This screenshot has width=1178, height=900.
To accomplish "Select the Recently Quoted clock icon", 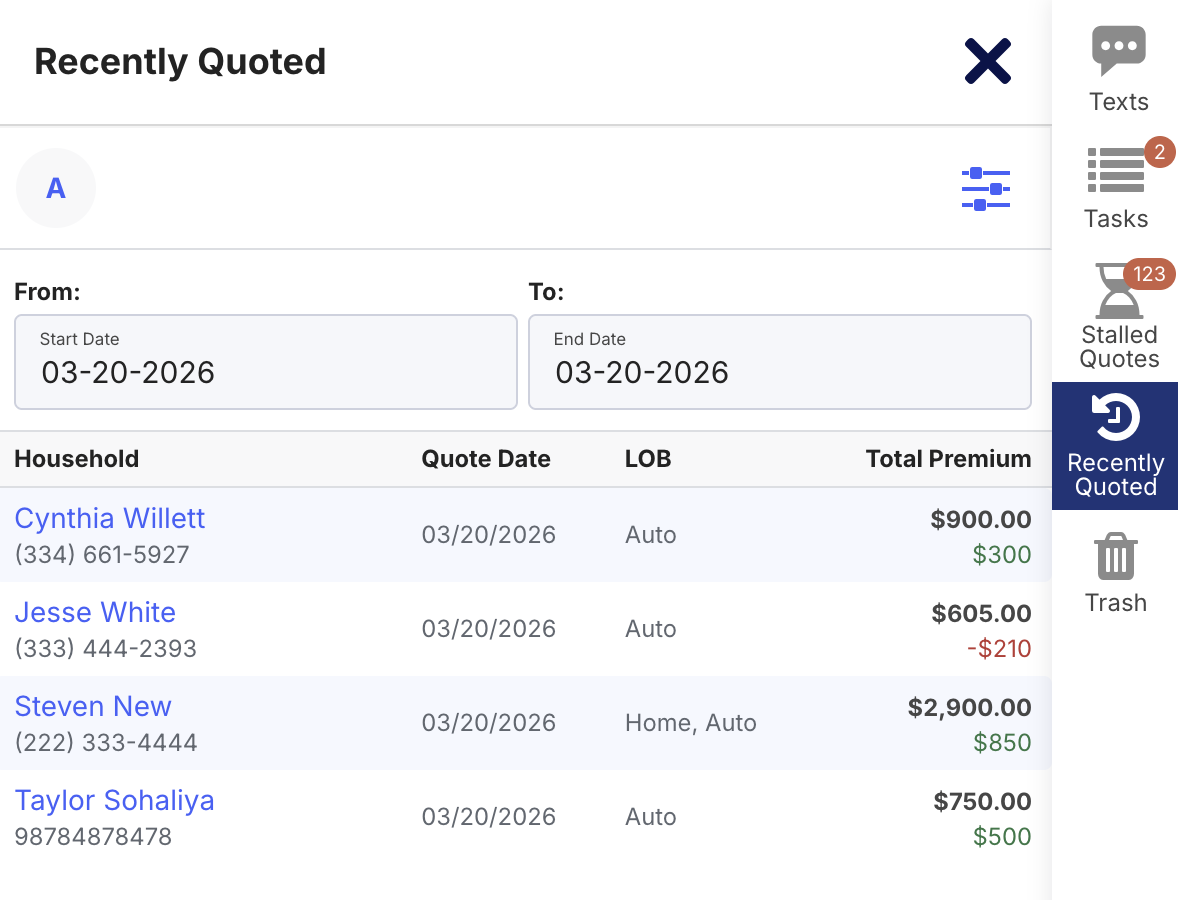I will point(1115,418).
